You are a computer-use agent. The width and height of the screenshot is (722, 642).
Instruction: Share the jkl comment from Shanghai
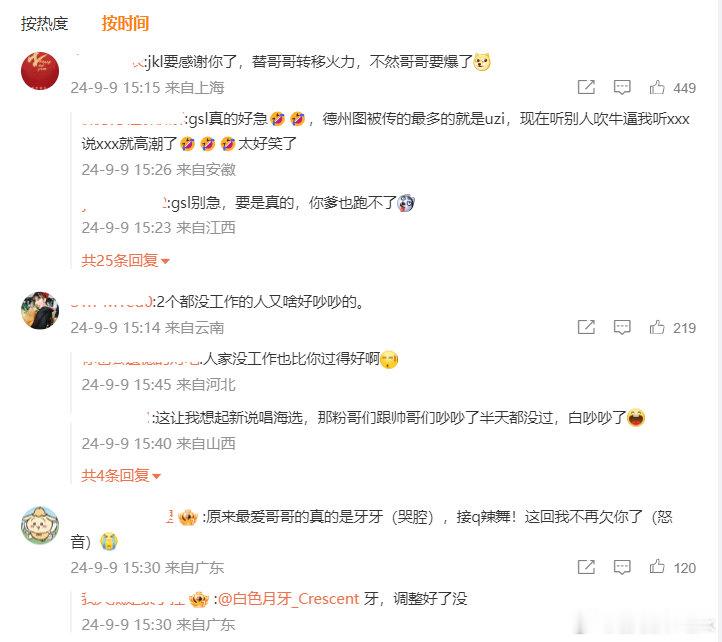[x=586, y=87]
